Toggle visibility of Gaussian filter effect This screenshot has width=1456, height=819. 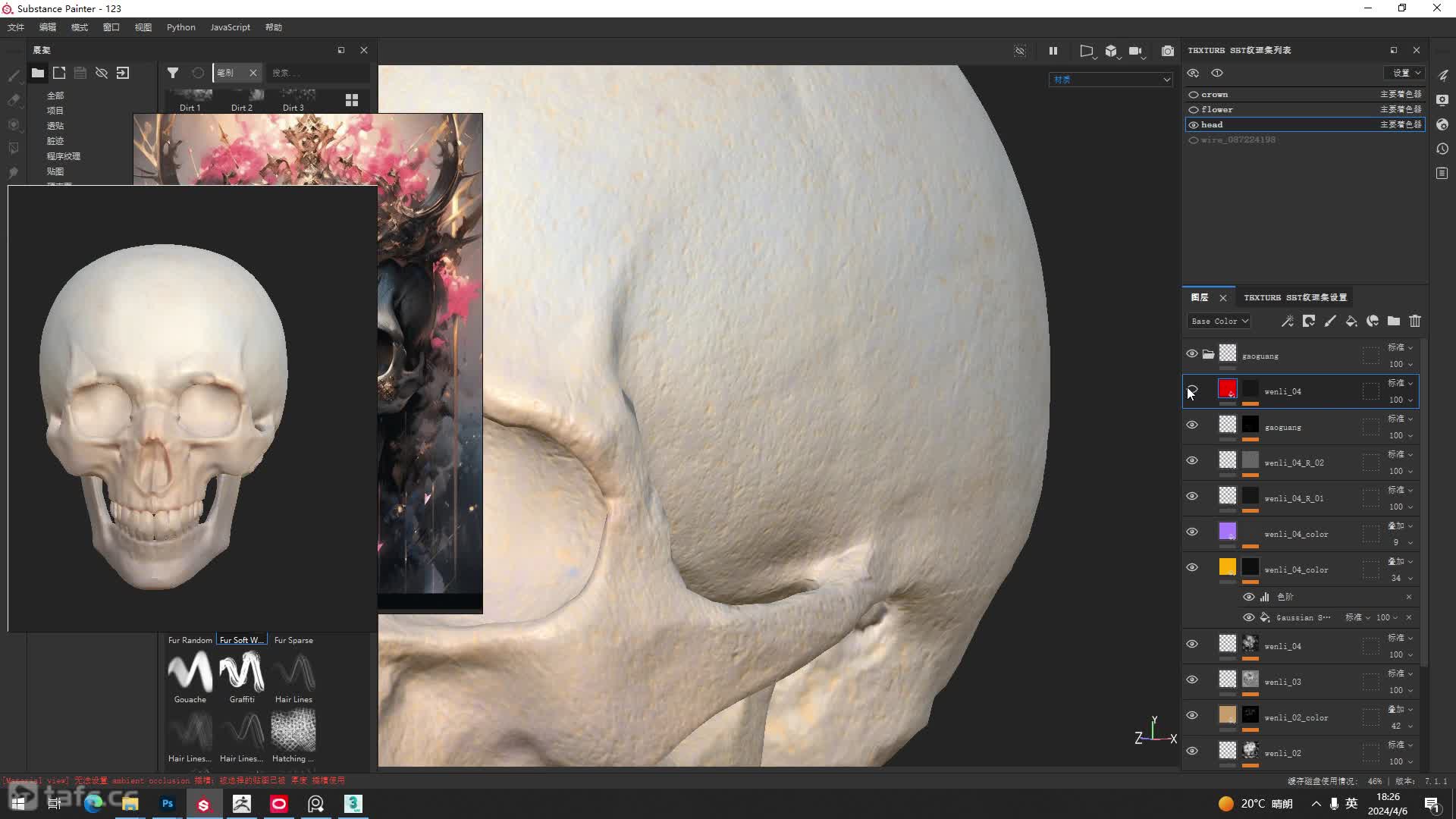tap(1248, 617)
